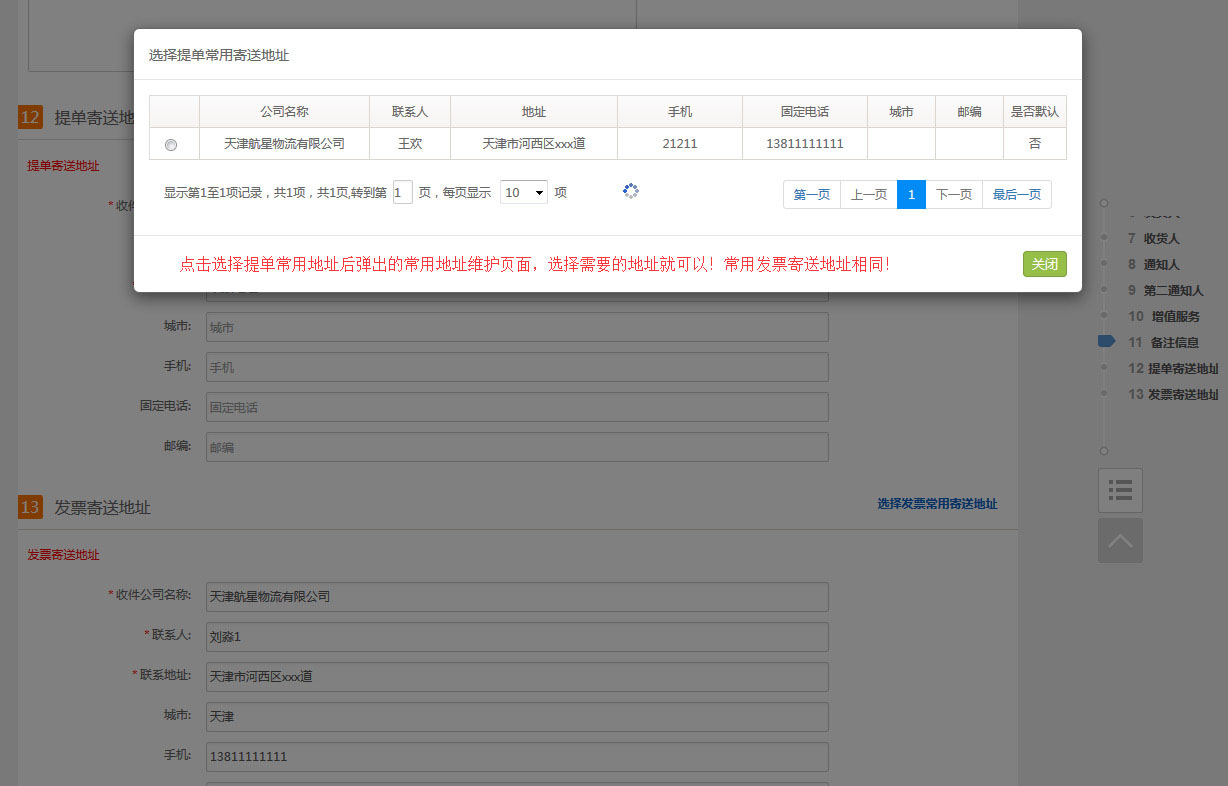Select the 天津航星物流有限公司 address radio button
Viewport: 1228px width, 786px height.
tap(171, 145)
